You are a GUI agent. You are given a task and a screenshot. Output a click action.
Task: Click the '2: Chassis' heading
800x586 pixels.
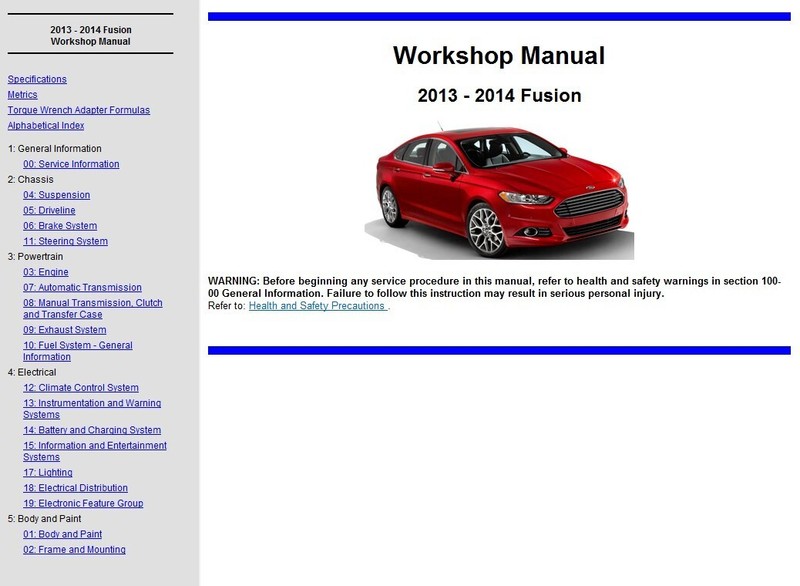click(x=31, y=179)
